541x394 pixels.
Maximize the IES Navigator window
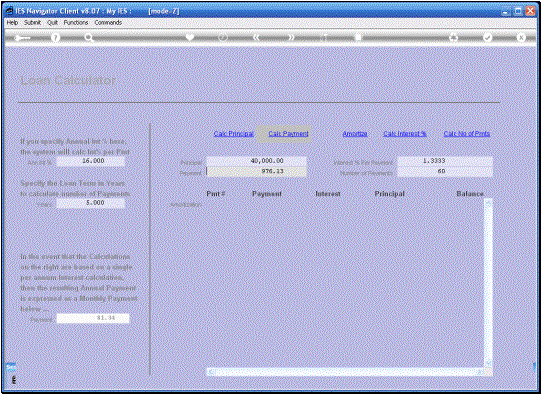pyautogui.click(x=518, y=11)
